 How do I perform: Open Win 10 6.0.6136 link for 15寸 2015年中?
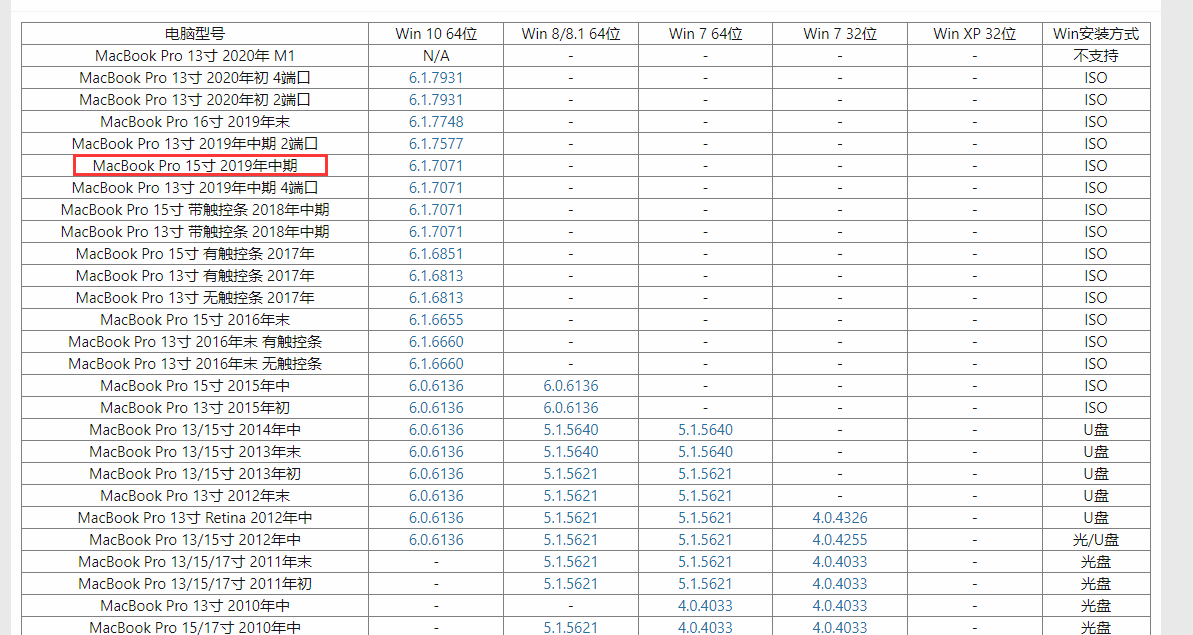[x=436, y=386]
